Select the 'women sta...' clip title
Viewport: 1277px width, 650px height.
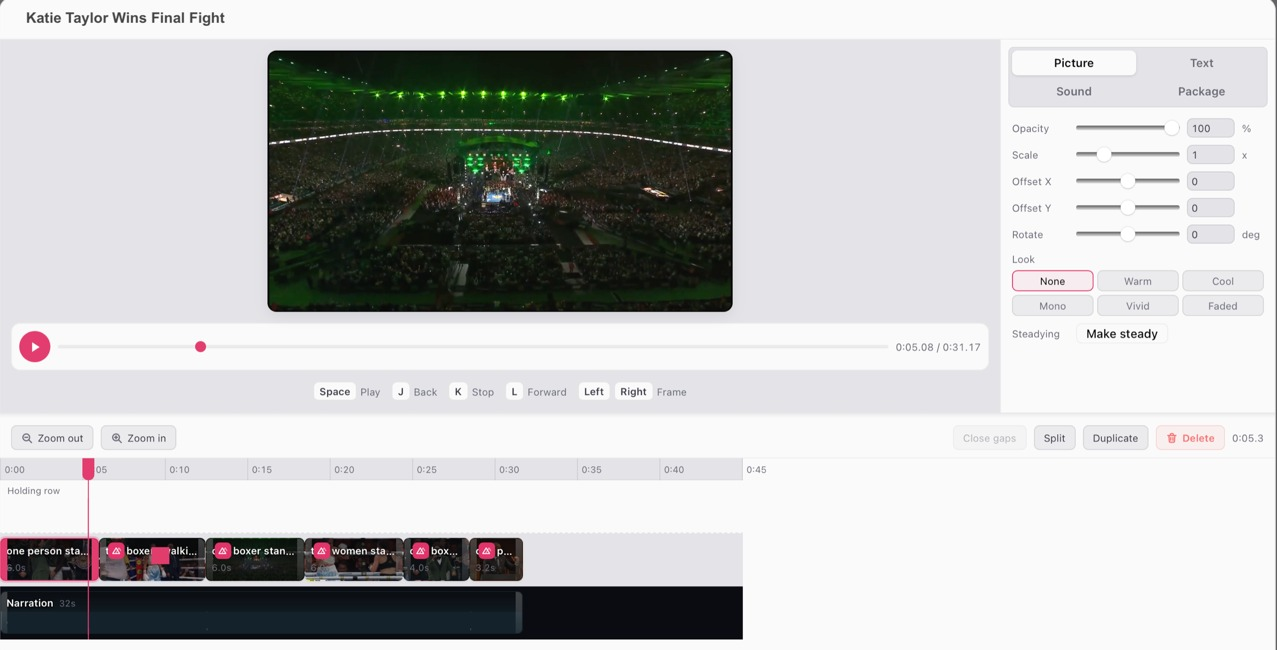363,551
